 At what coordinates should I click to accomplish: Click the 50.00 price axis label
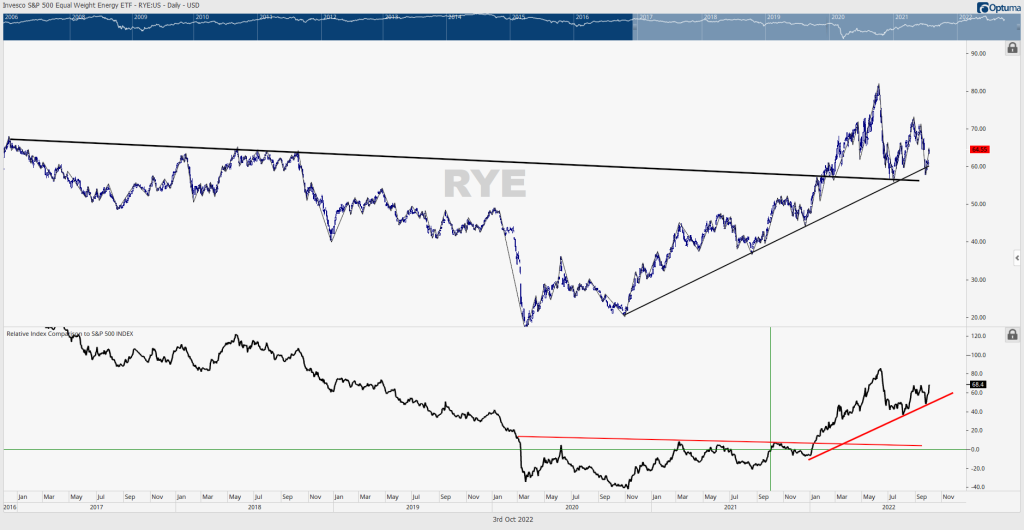pos(978,204)
